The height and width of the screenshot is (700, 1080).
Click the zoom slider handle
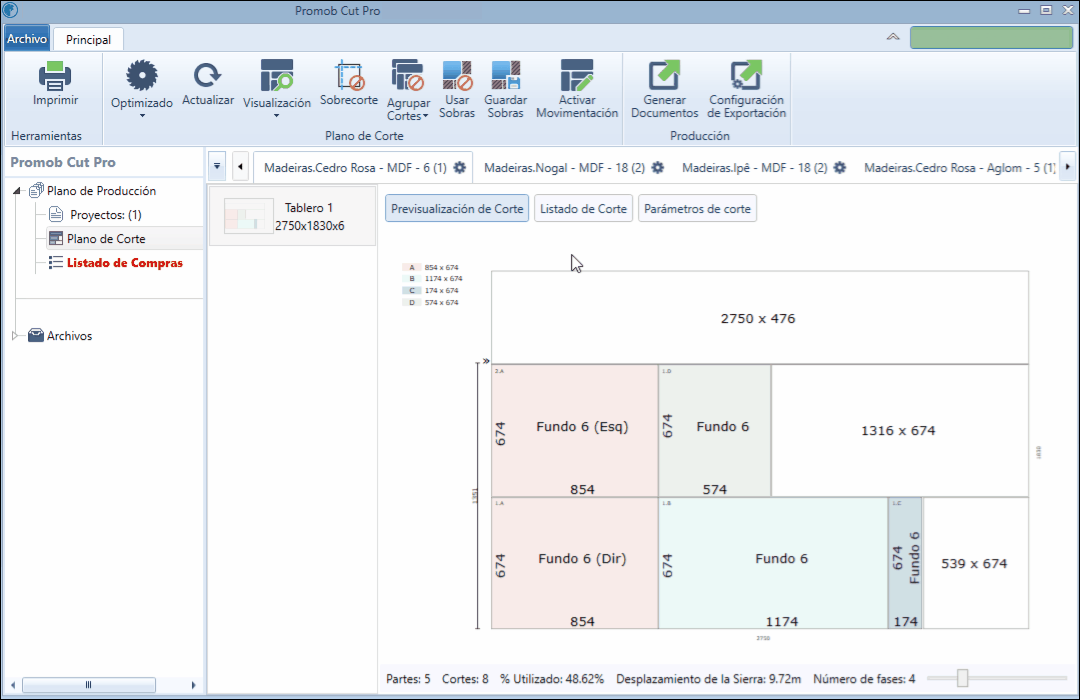tap(962, 679)
